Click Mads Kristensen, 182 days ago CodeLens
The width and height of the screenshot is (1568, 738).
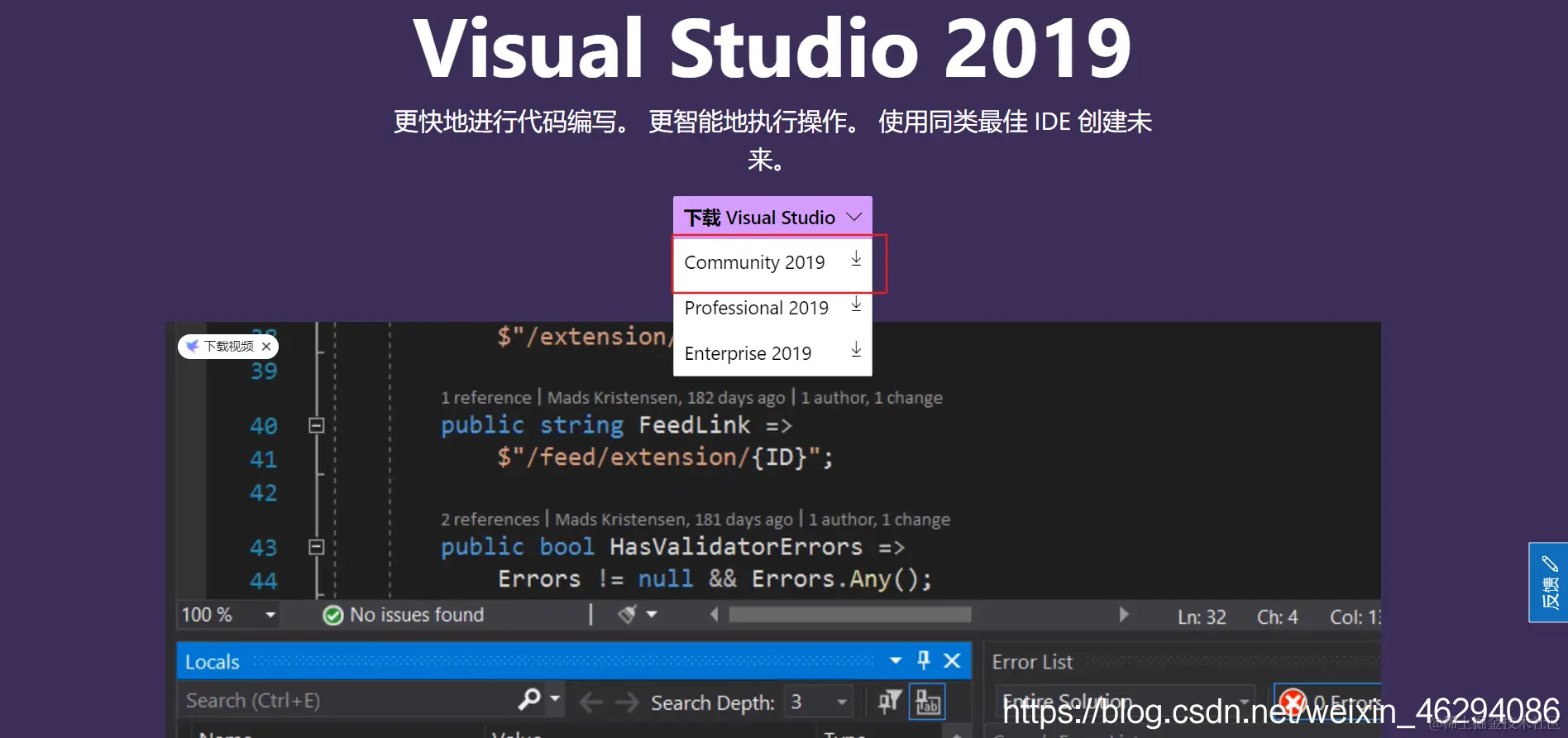point(667,398)
